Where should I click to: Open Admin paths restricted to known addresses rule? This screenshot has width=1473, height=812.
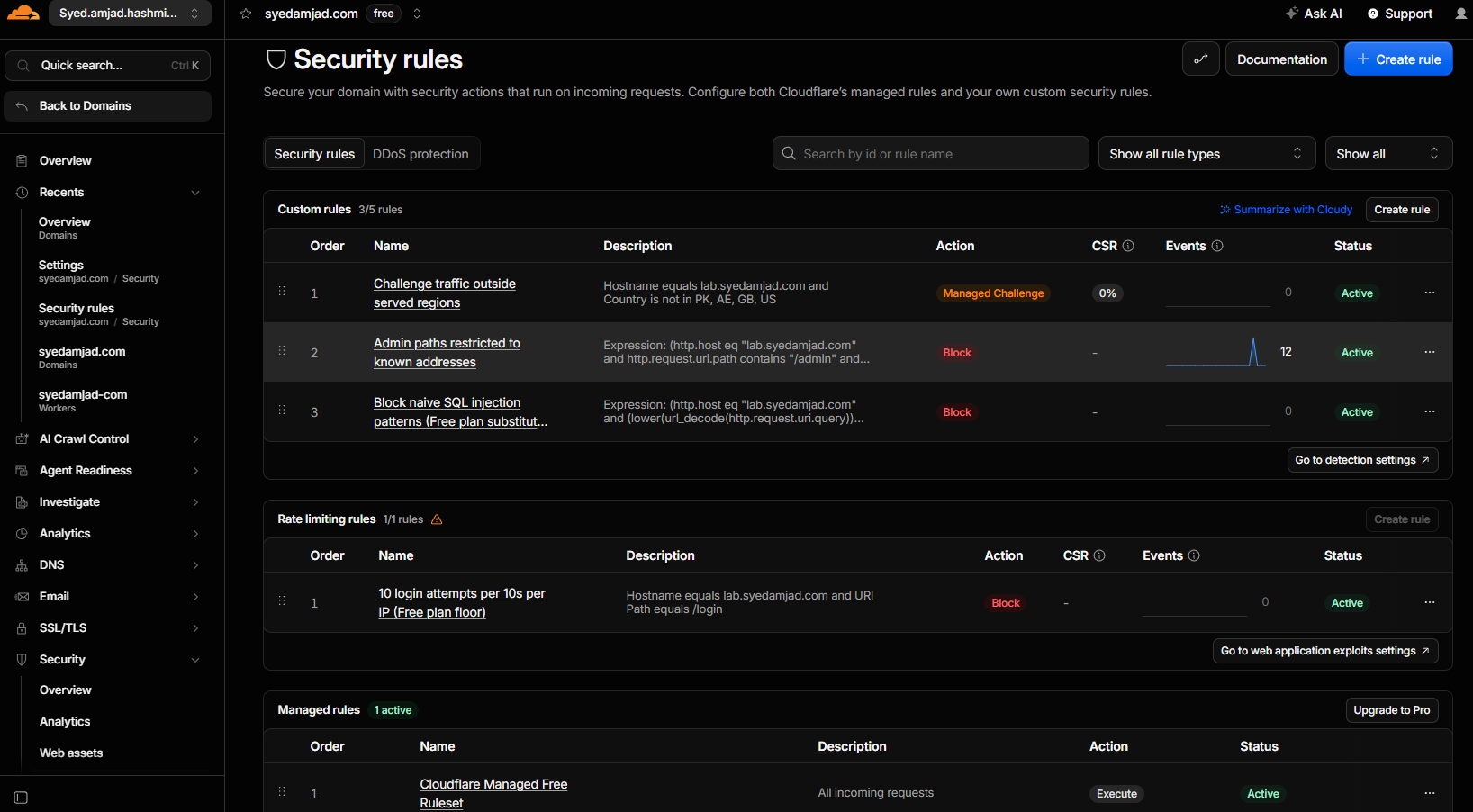tap(447, 352)
